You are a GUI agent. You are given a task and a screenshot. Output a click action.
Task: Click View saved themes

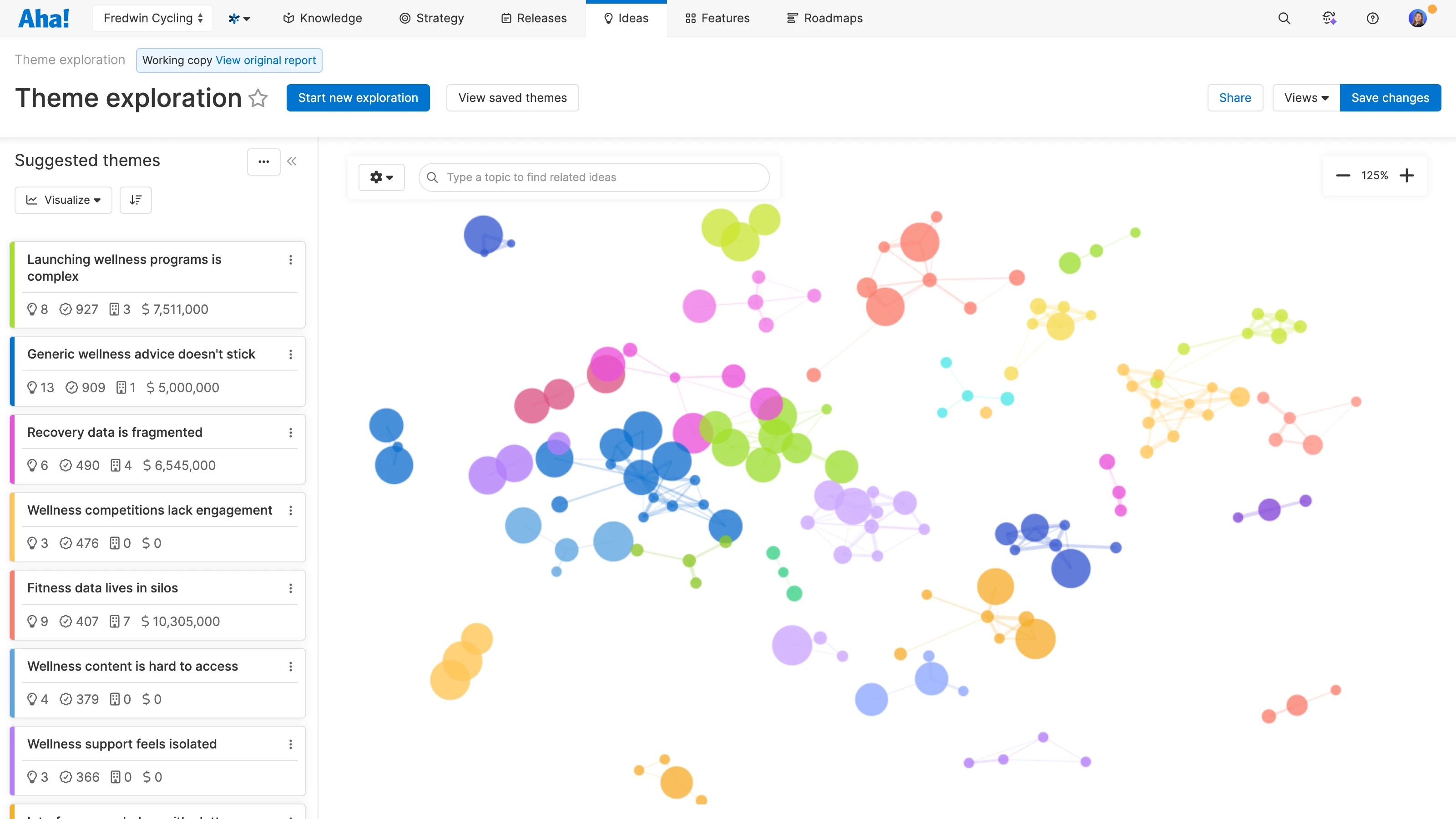[x=513, y=98]
